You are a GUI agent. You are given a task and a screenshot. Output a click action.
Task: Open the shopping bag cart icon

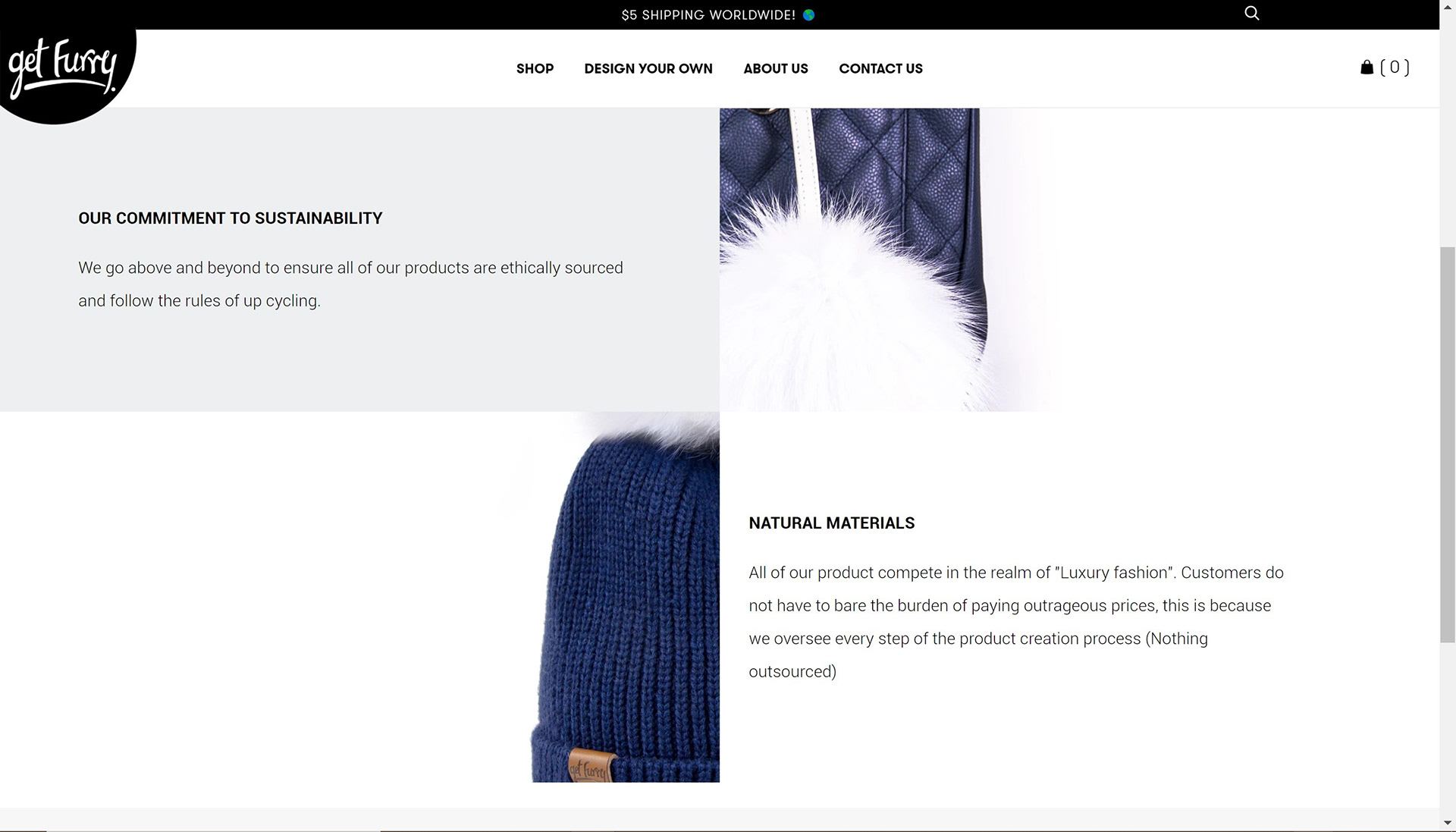pos(1367,68)
